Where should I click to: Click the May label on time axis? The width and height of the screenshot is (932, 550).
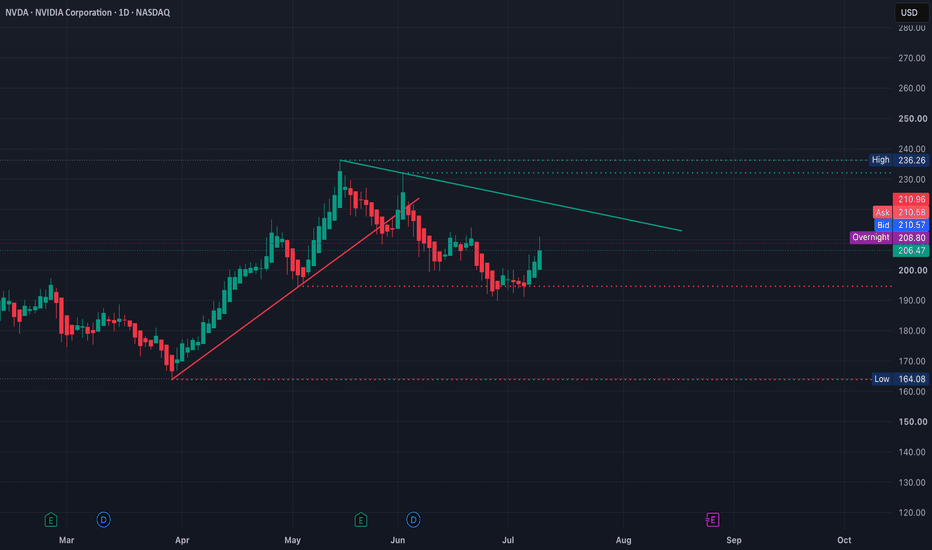pos(292,540)
